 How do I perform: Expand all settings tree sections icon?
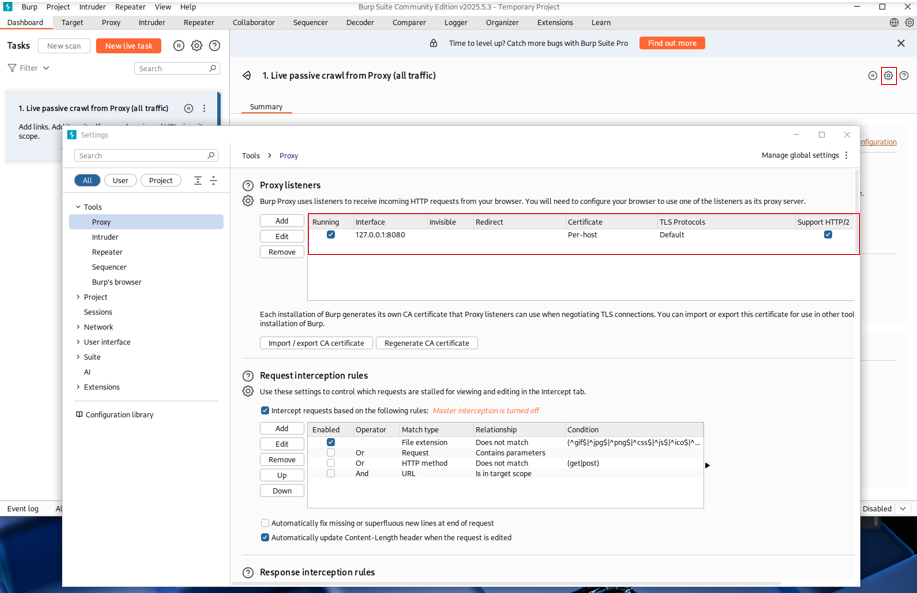[198, 181]
